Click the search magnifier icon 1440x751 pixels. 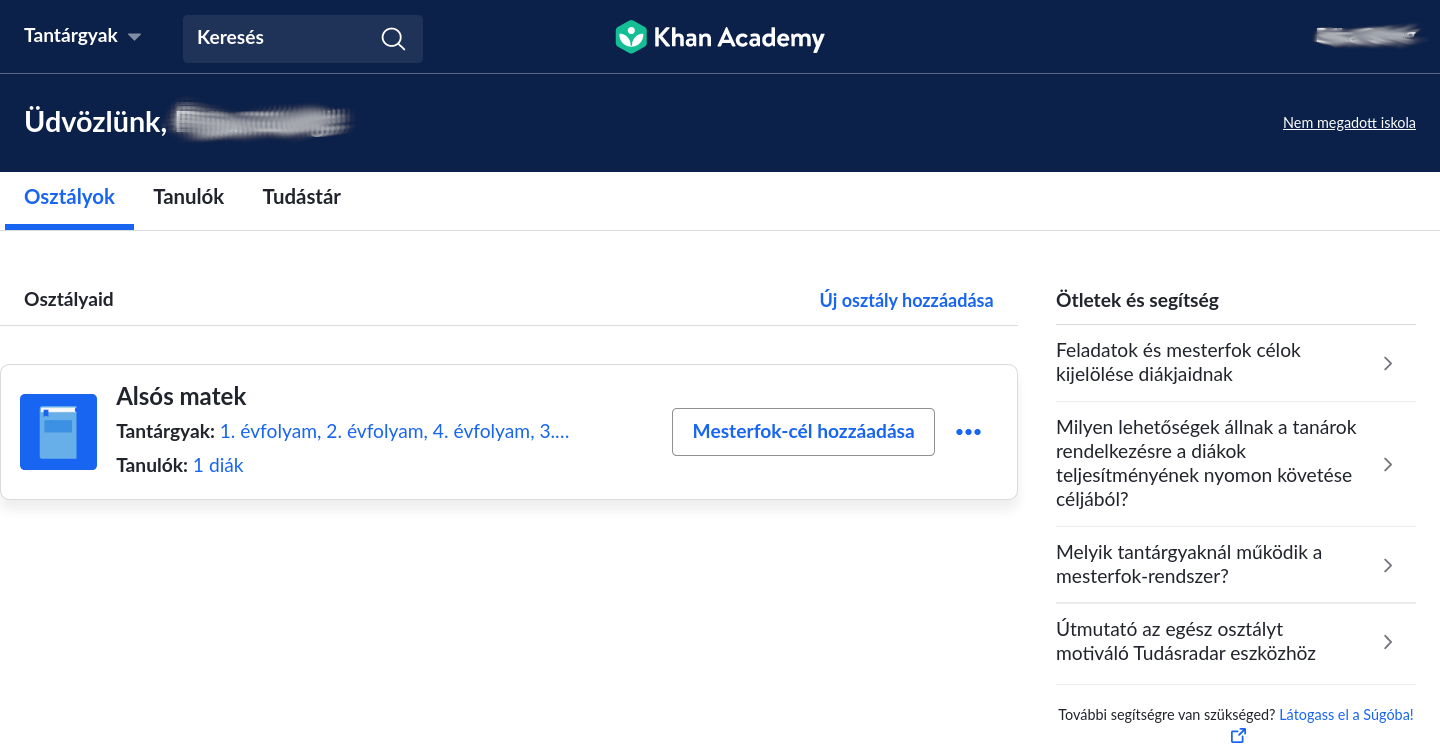coord(393,39)
